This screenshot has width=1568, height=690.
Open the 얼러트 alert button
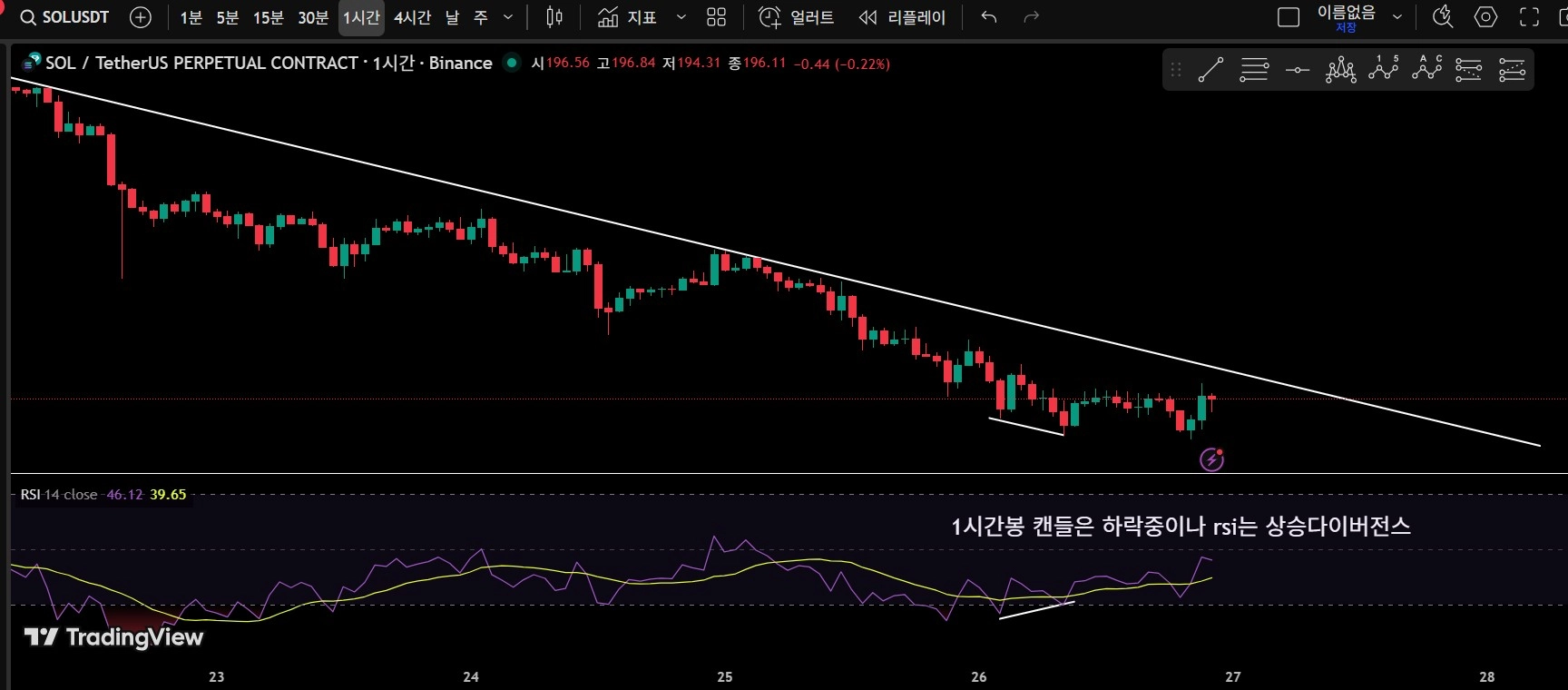796,17
